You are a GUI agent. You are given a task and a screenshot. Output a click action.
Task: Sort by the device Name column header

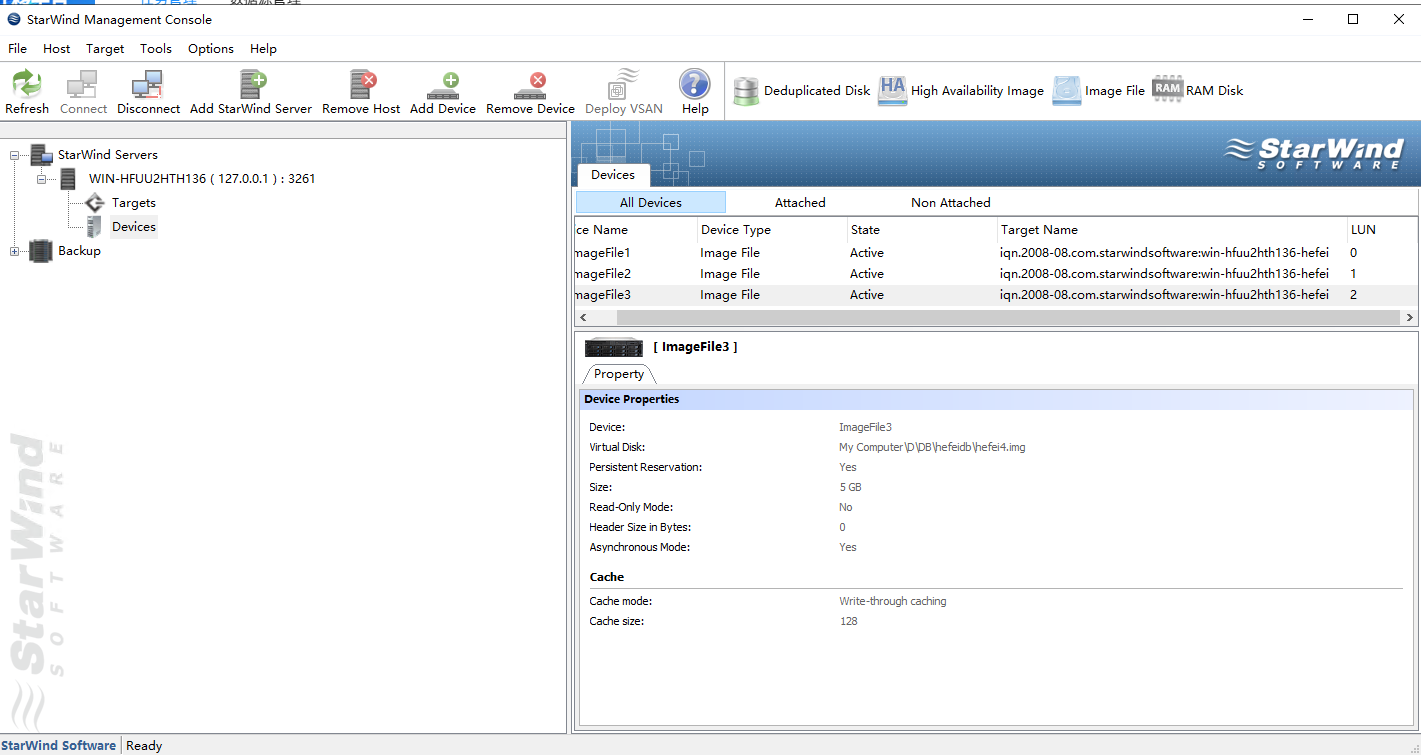(636, 230)
